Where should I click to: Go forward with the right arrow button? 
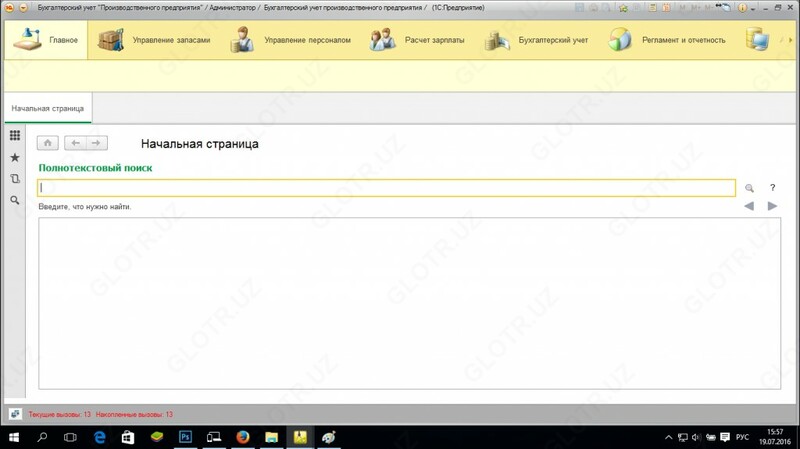tap(96, 143)
